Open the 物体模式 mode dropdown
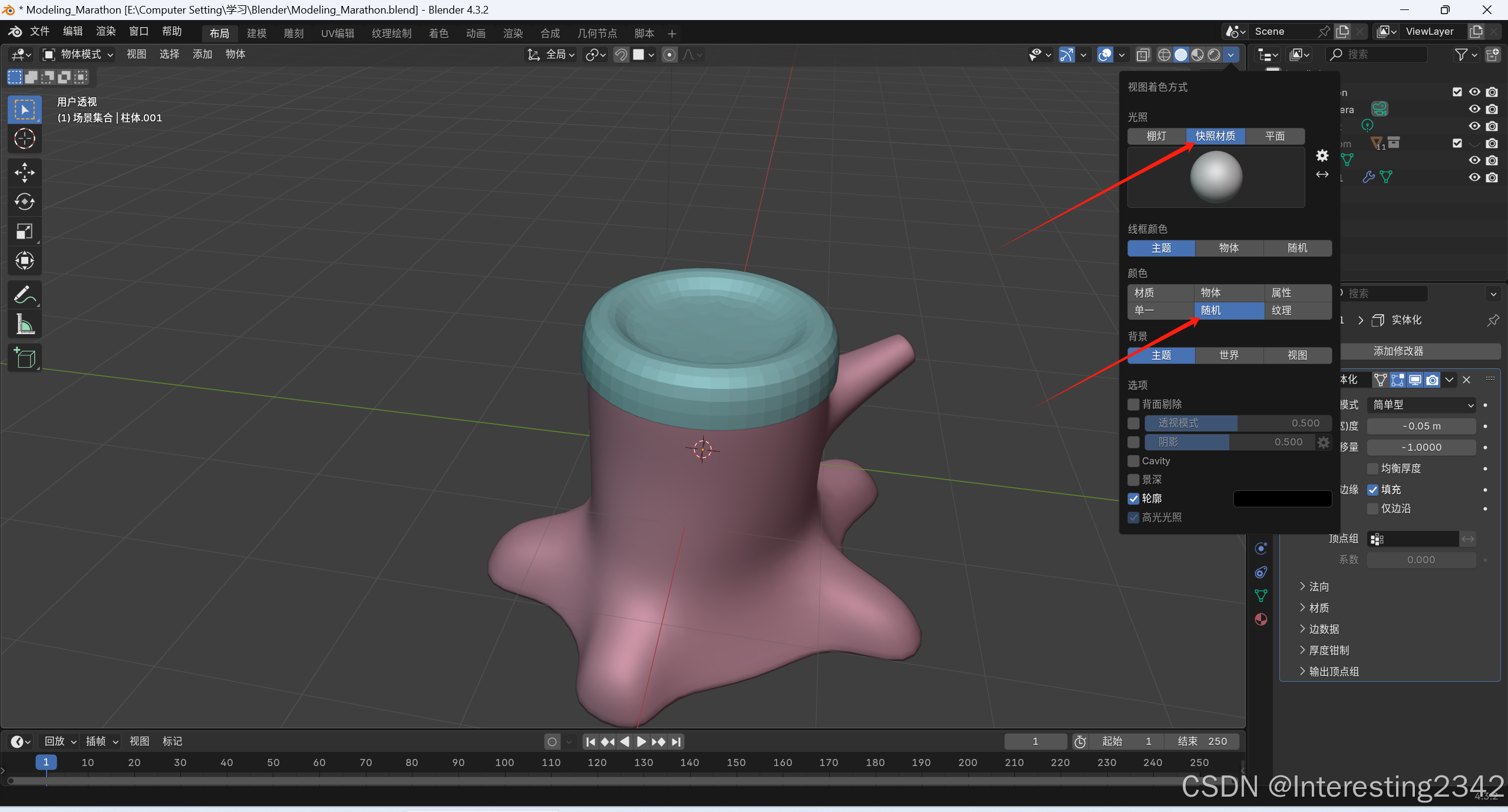 coord(78,54)
